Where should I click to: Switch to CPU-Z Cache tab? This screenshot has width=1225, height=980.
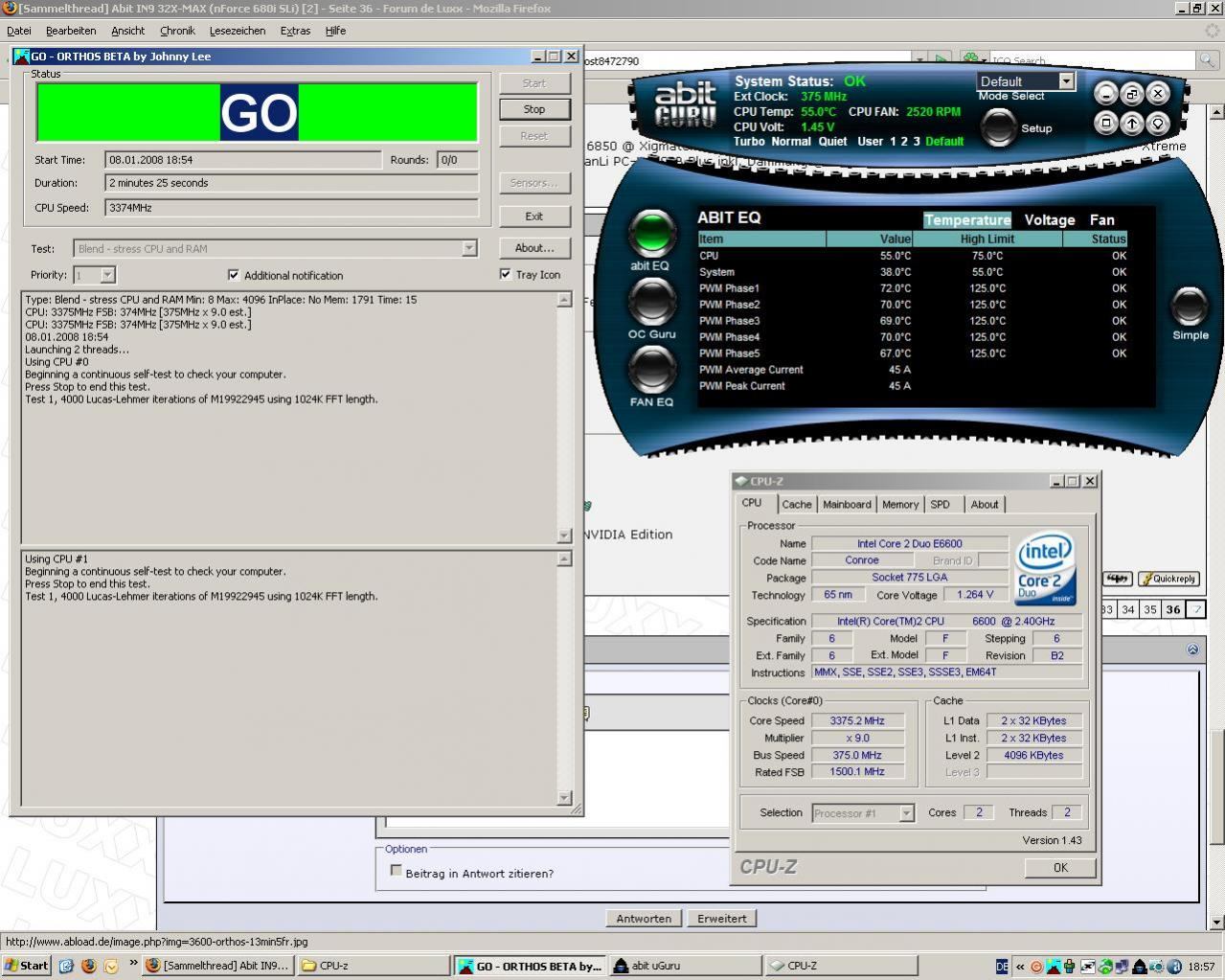point(796,504)
